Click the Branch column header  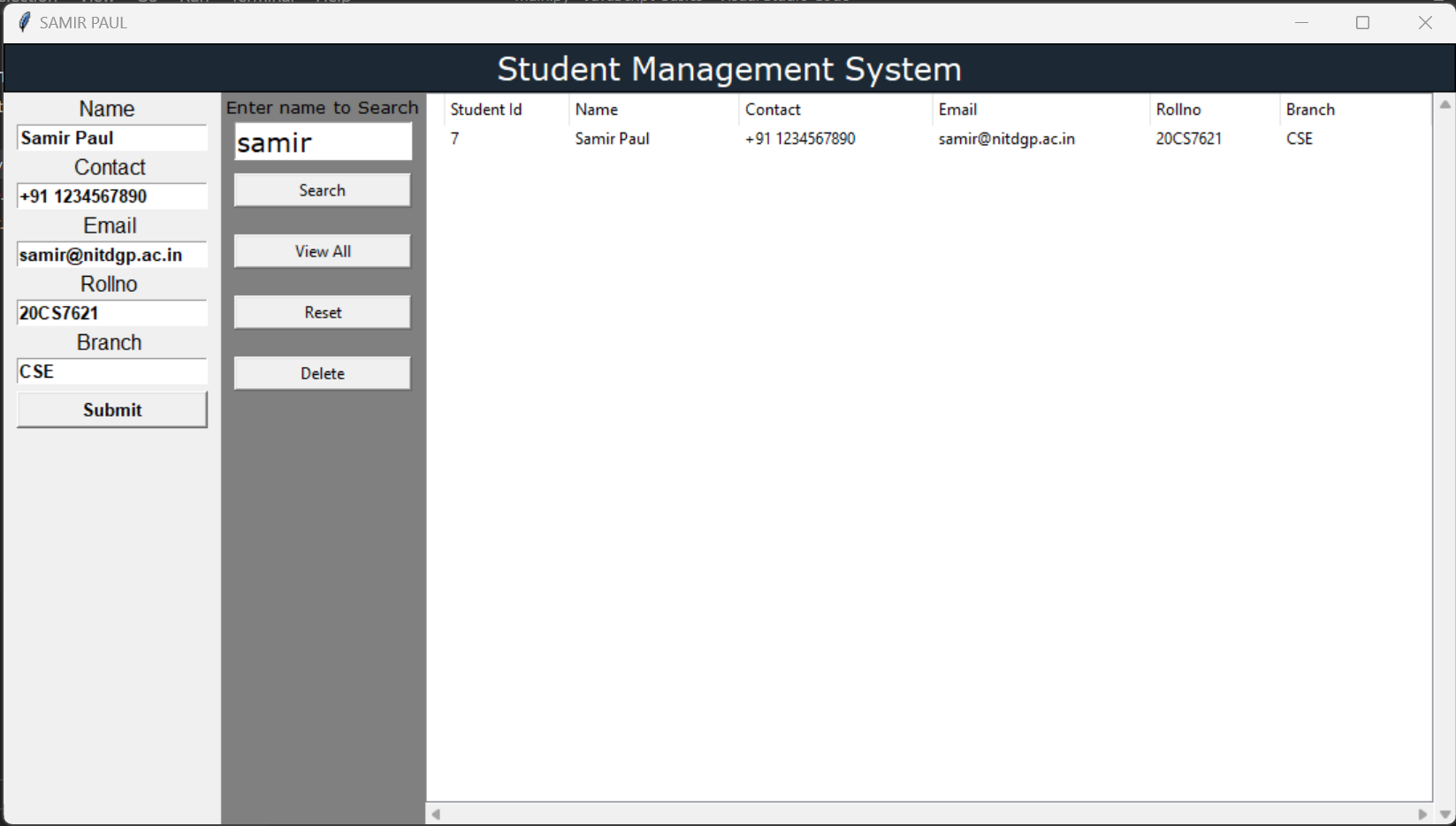pyautogui.click(x=1310, y=109)
